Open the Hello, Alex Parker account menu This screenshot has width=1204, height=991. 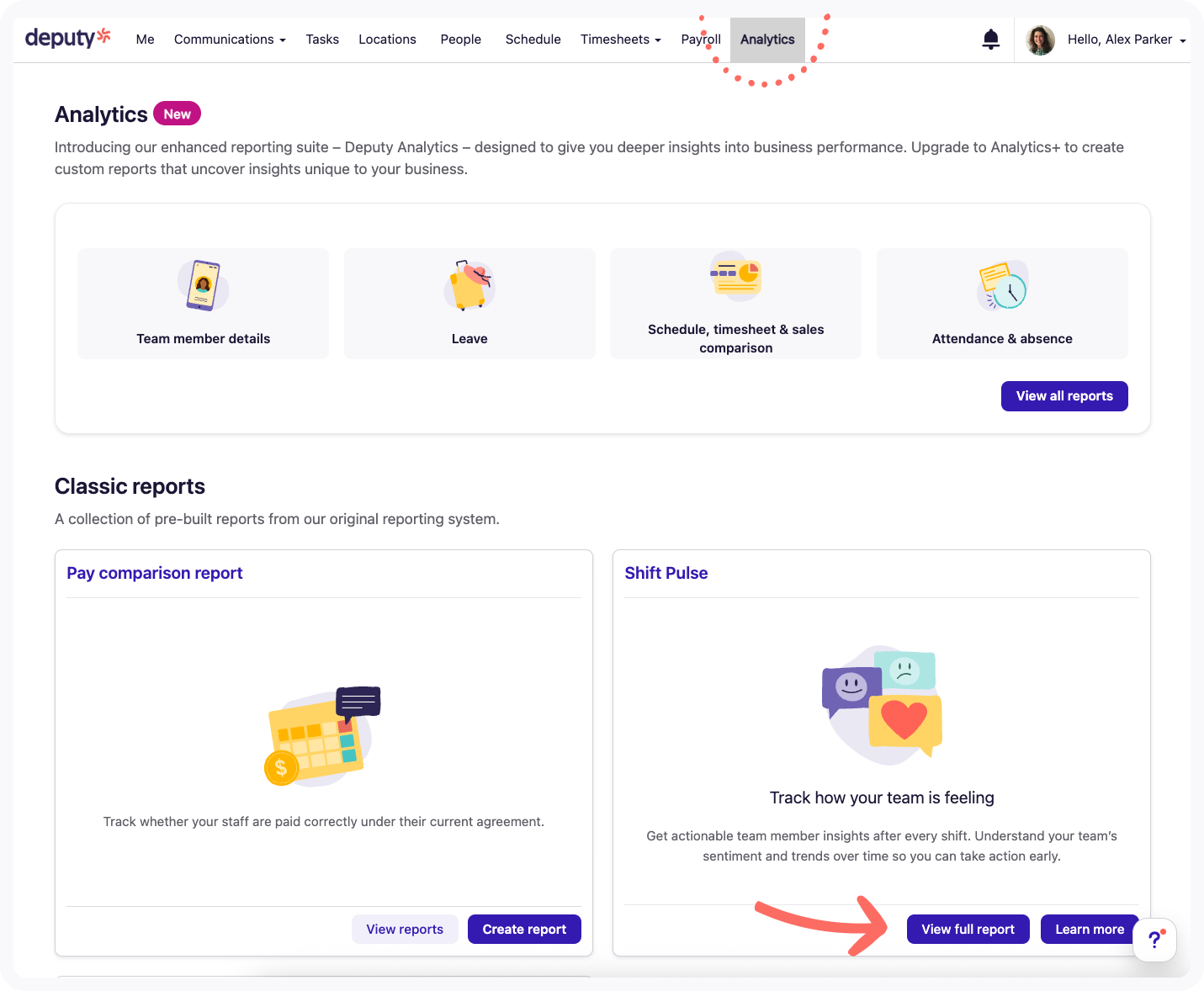(x=1126, y=40)
